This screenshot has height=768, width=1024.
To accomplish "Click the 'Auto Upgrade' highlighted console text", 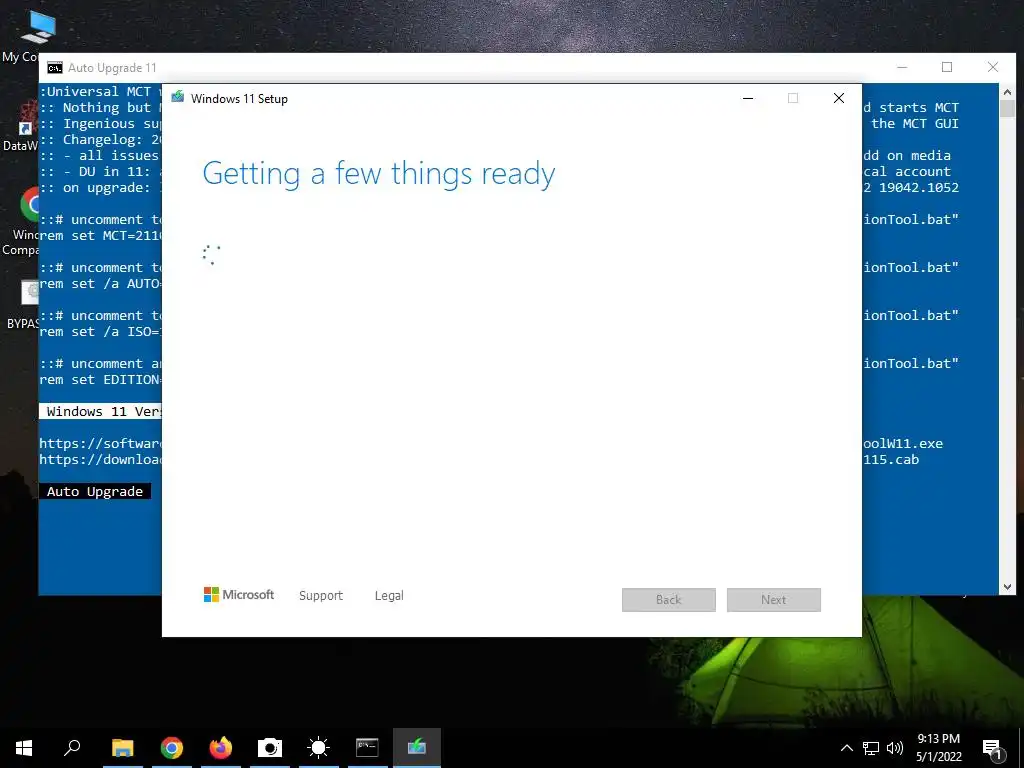I will (95, 491).
